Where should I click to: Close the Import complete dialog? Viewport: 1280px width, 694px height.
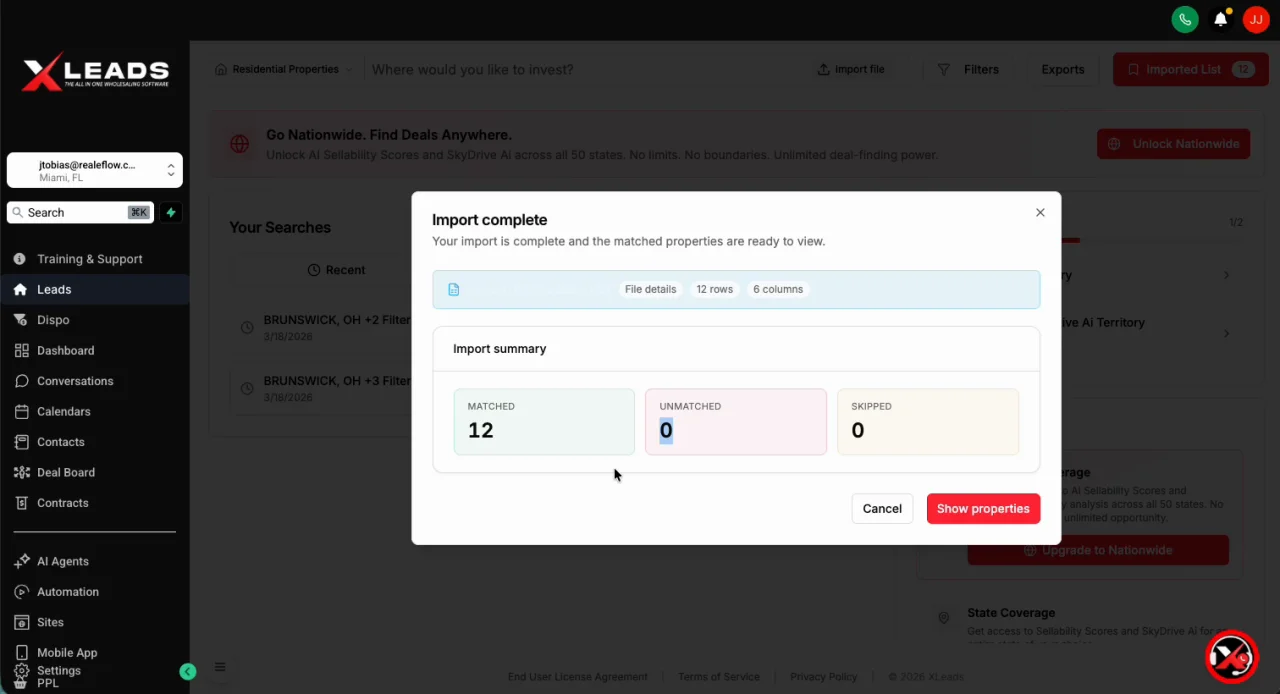pyautogui.click(x=1040, y=212)
